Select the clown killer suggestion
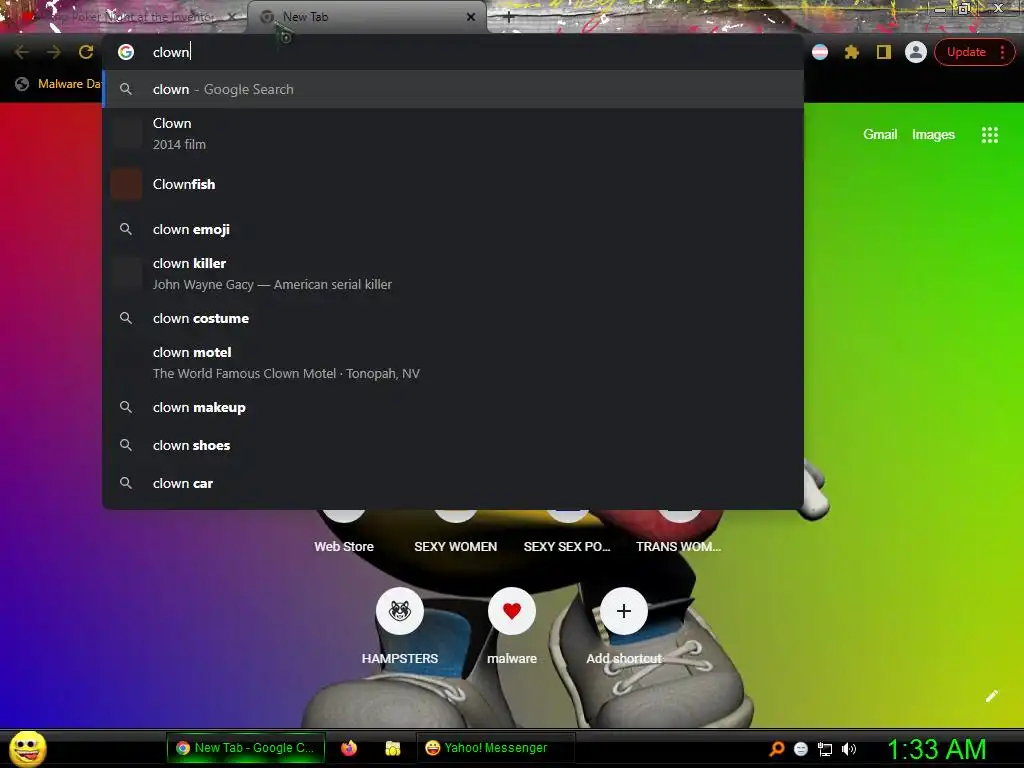The image size is (1024, 768). [x=453, y=274]
